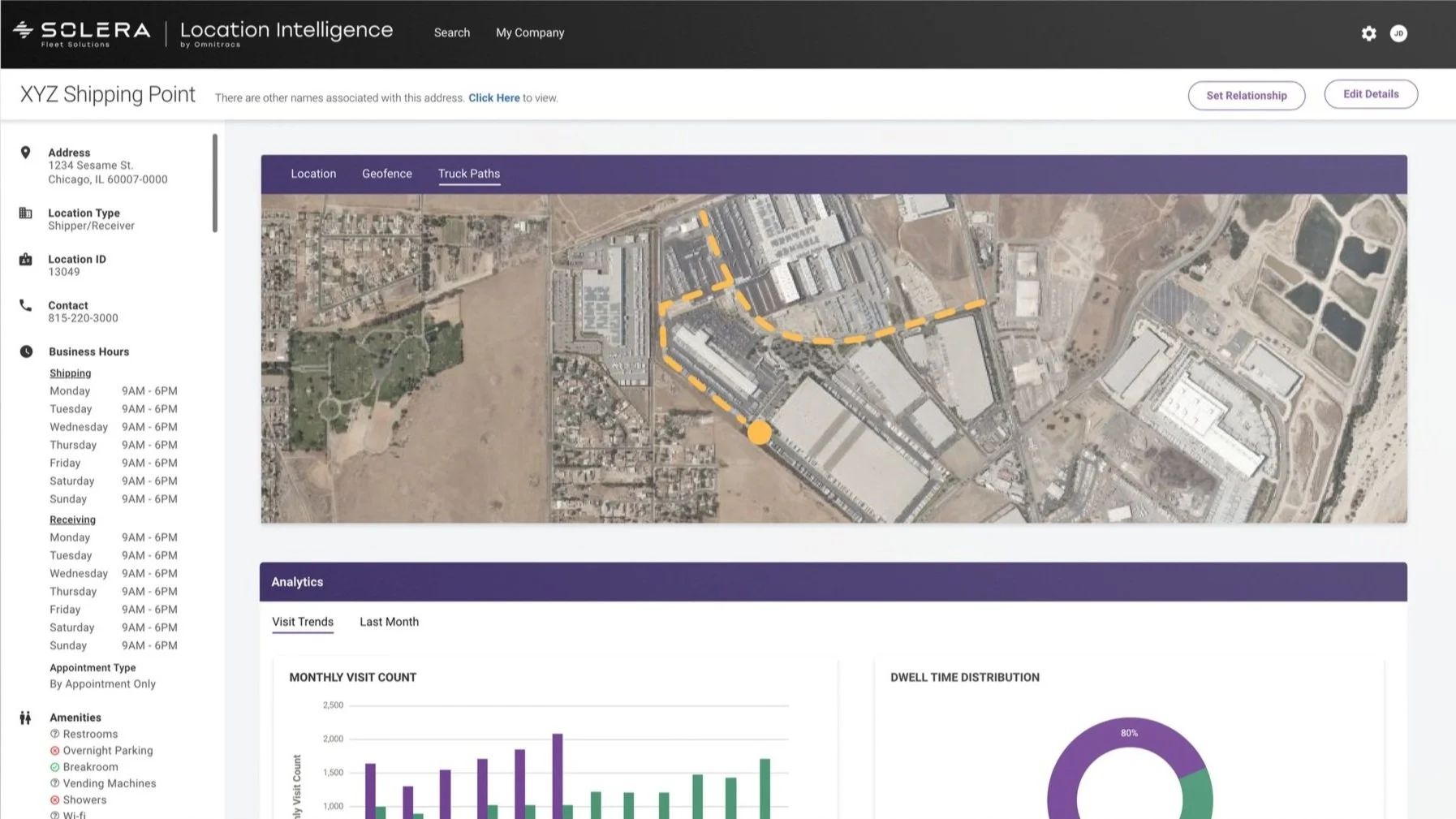Open the My Company menu
Viewport: 1456px width, 819px height.
[x=530, y=32]
